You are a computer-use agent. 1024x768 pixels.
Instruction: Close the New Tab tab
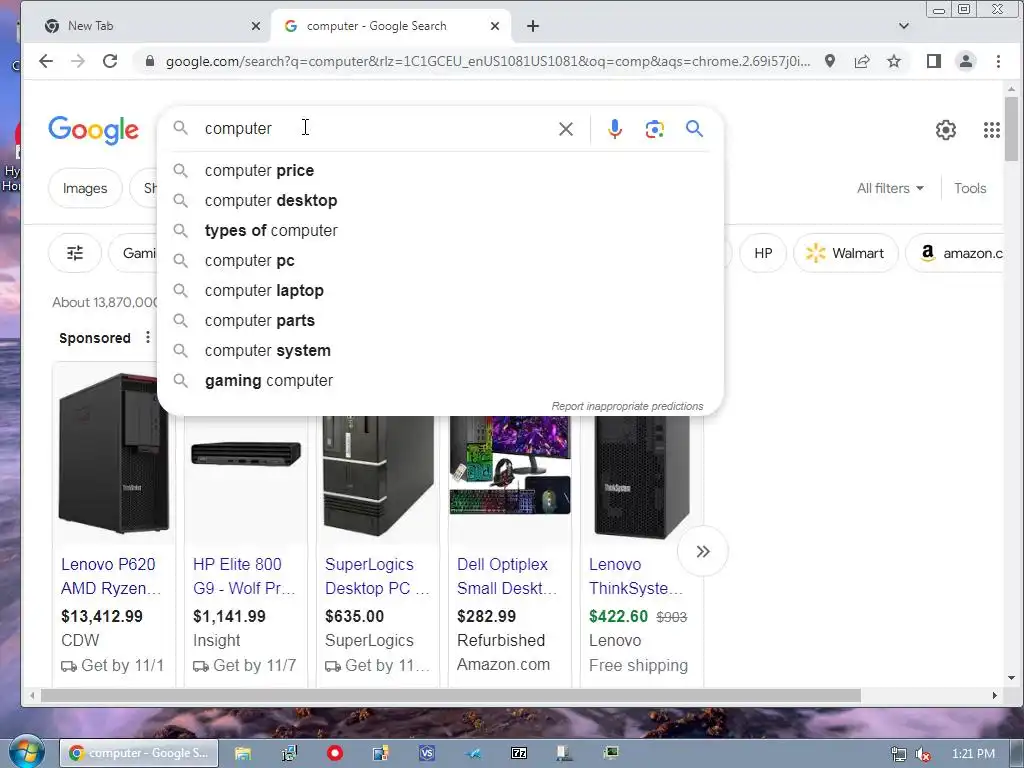(x=256, y=26)
